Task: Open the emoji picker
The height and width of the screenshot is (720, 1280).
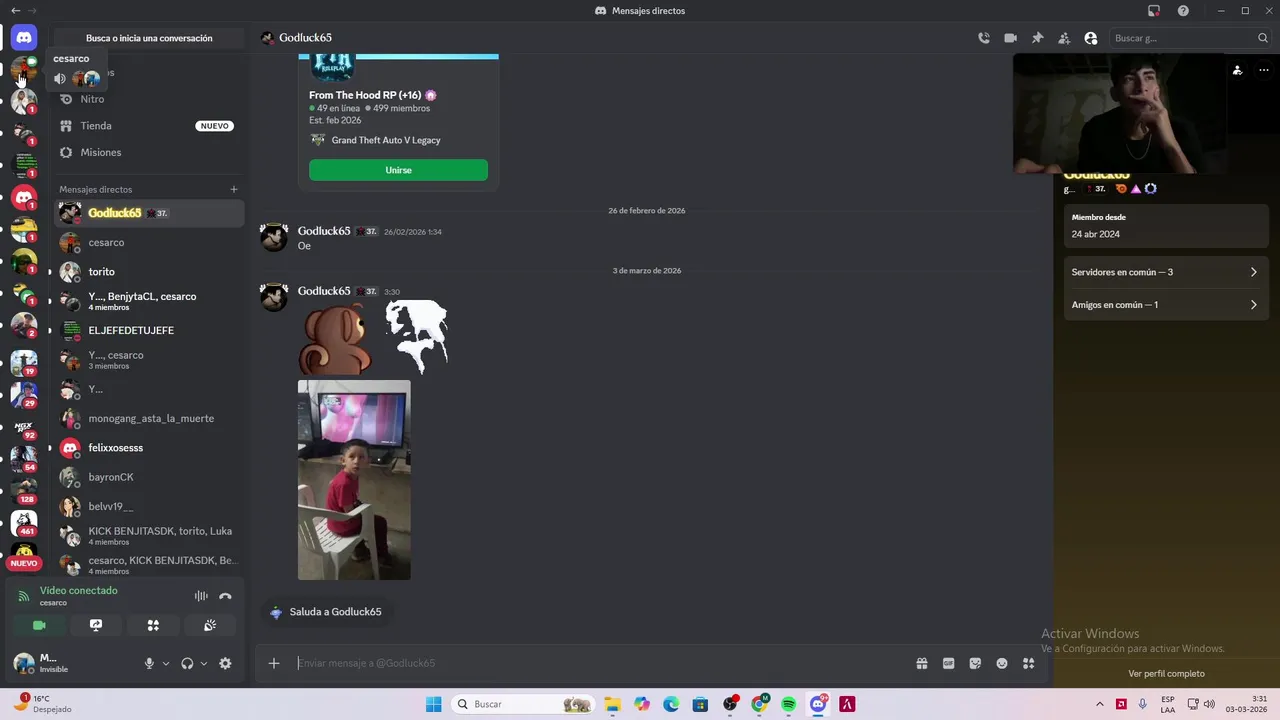Action: click(1002, 663)
